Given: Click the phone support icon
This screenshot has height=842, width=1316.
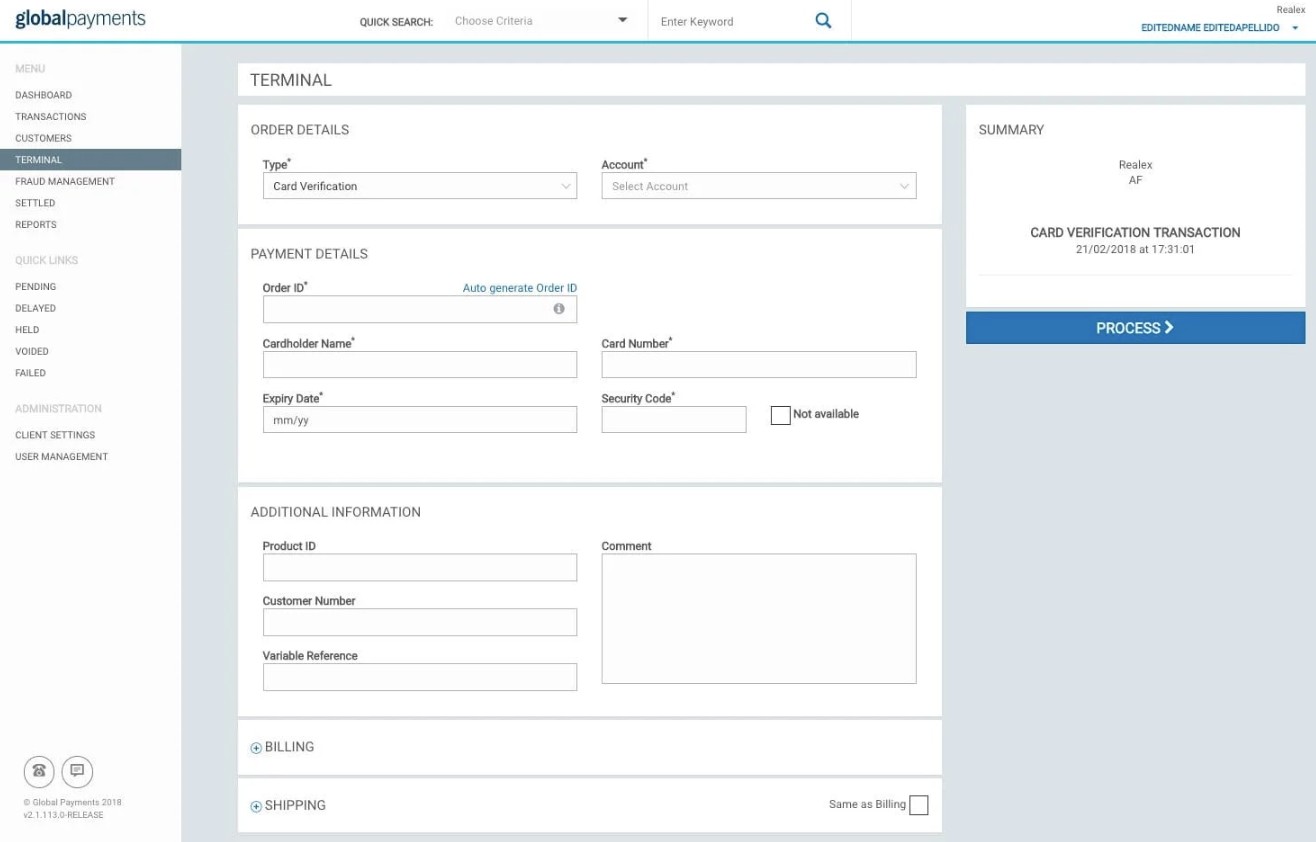Looking at the screenshot, I should [x=39, y=771].
